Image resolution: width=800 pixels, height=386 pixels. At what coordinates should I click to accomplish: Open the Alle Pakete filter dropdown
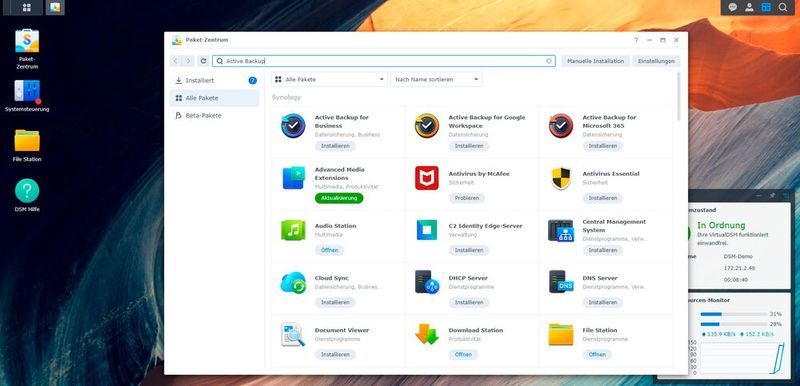click(x=330, y=80)
